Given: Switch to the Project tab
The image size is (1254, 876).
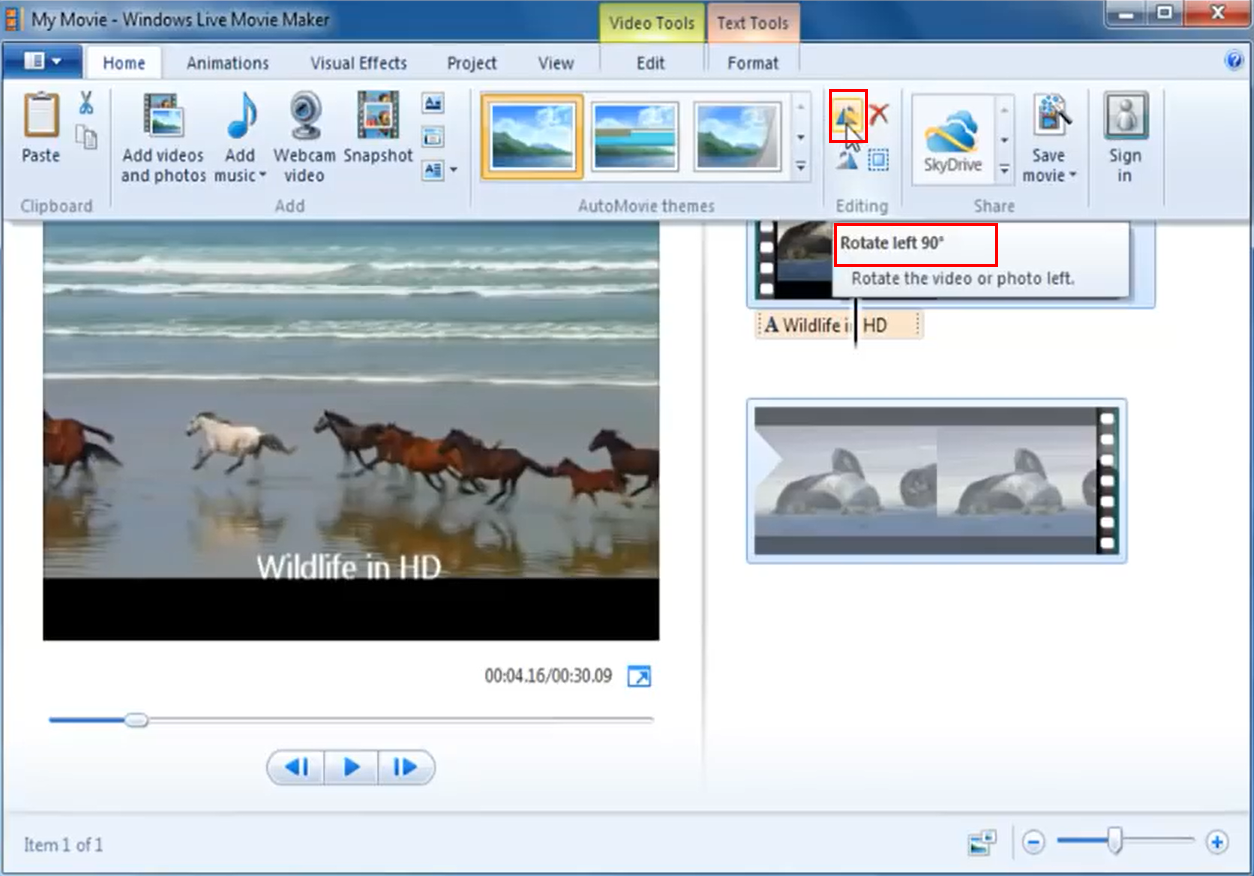Looking at the screenshot, I should (472, 63).
